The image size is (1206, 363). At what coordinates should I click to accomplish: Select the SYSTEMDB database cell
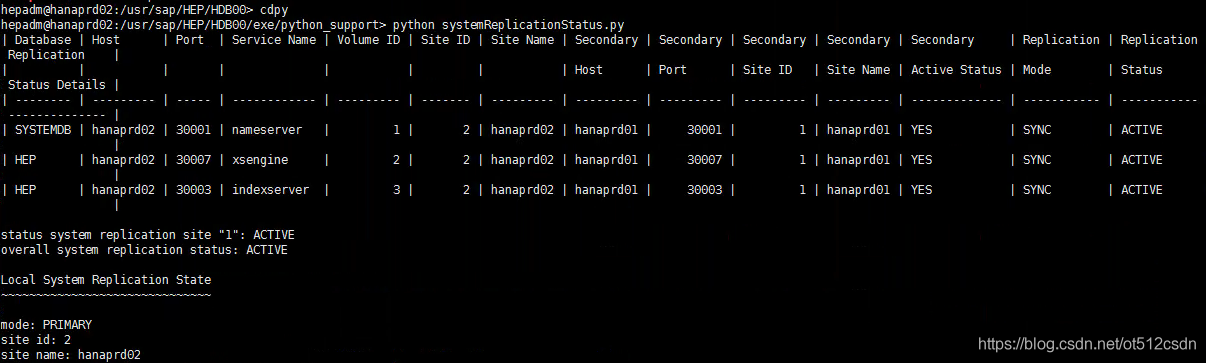(43, 130)
